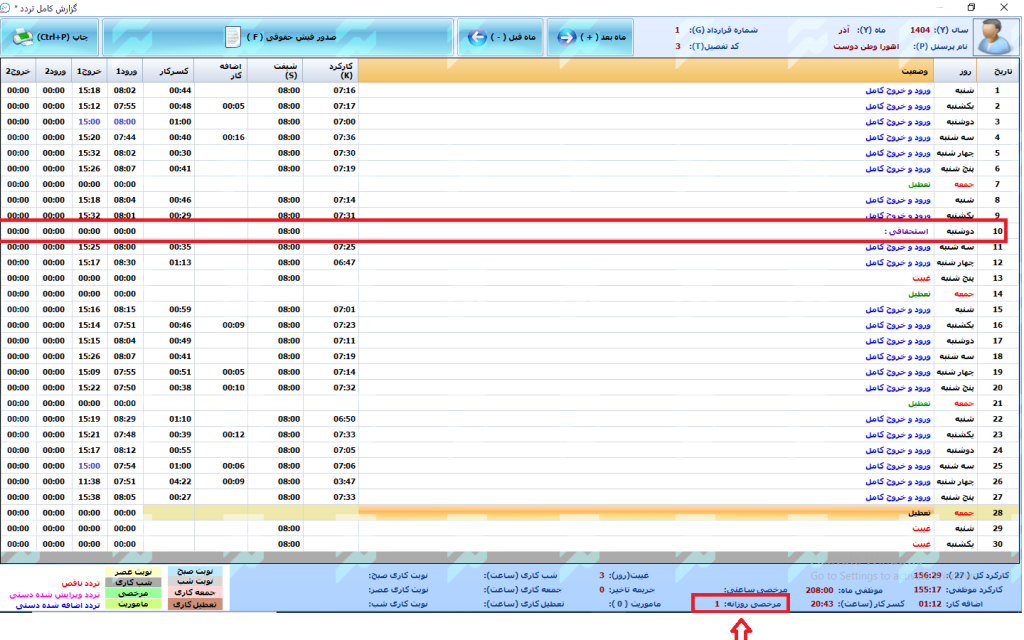This screenshot has width=1024, height=640.
Task: Select the اضافه کار column header
Action: [x=221, y=71]
